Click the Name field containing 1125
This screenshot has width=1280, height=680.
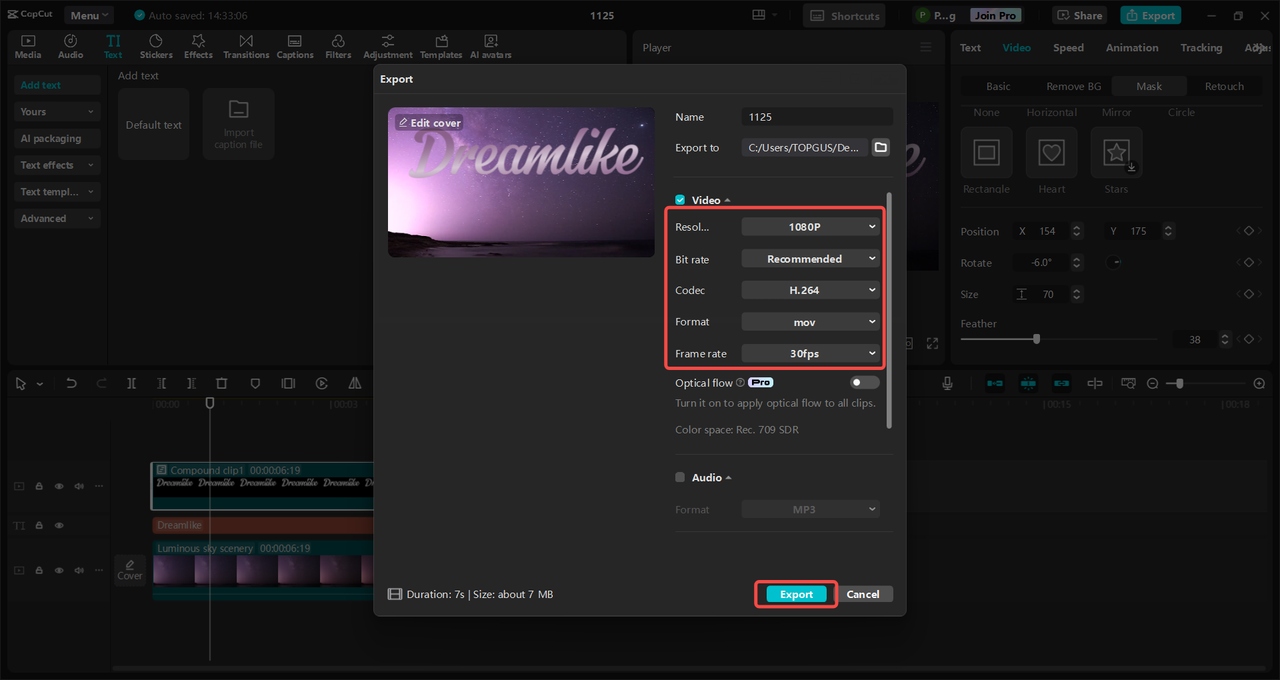tap(817, 117)
